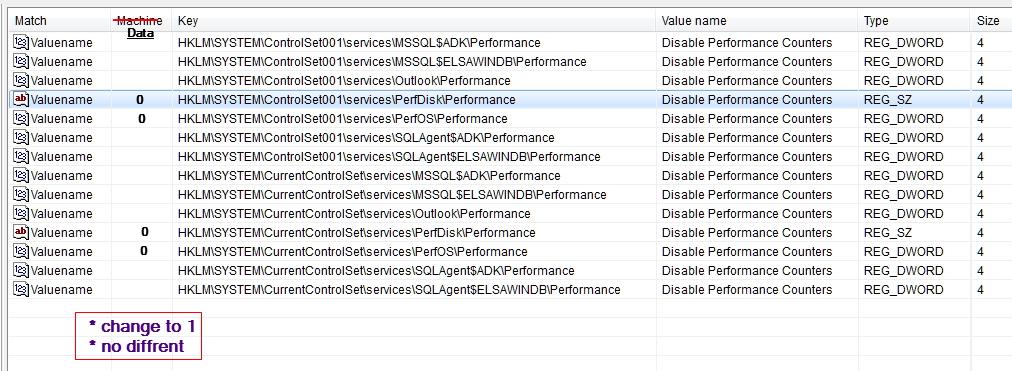Image resolution: width=1012 pixels, height=371 pixels.
Task: Click REG_SZ type in CurrentControlSet PerfDisk row
Action: 888,232
